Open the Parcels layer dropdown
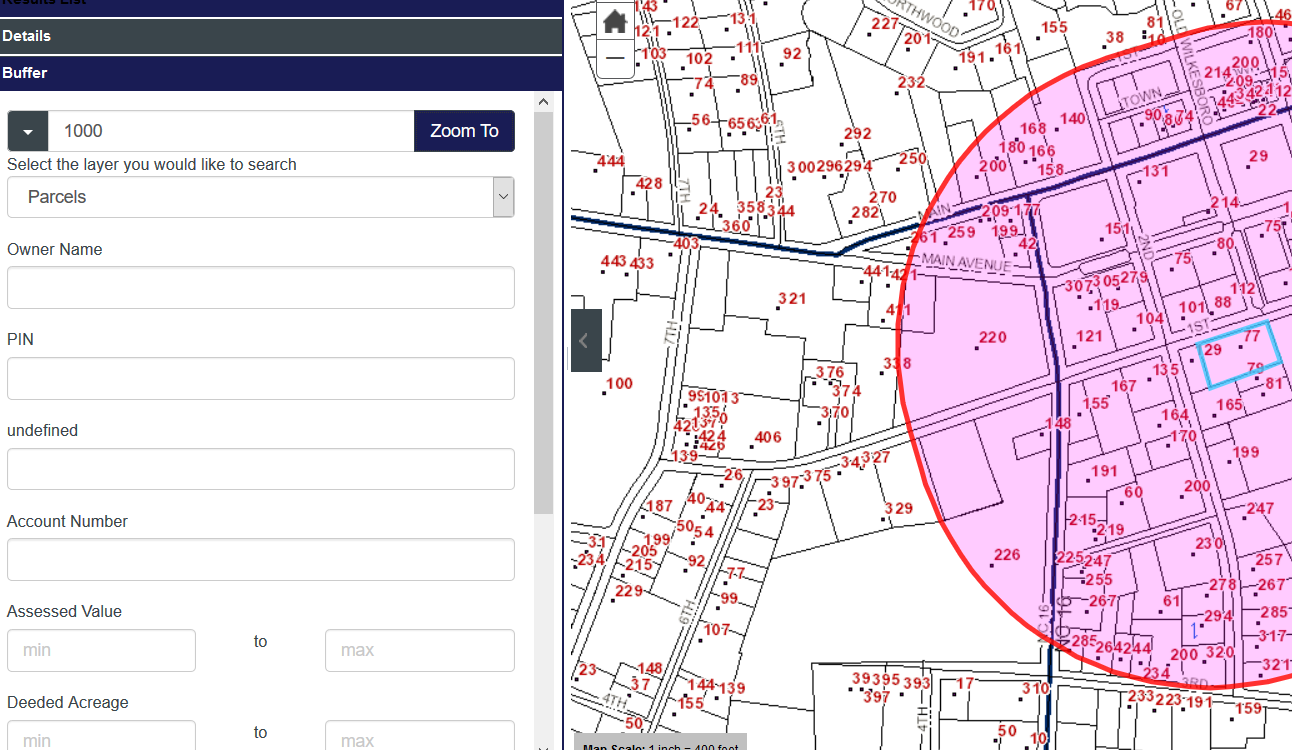 (261, 197)
